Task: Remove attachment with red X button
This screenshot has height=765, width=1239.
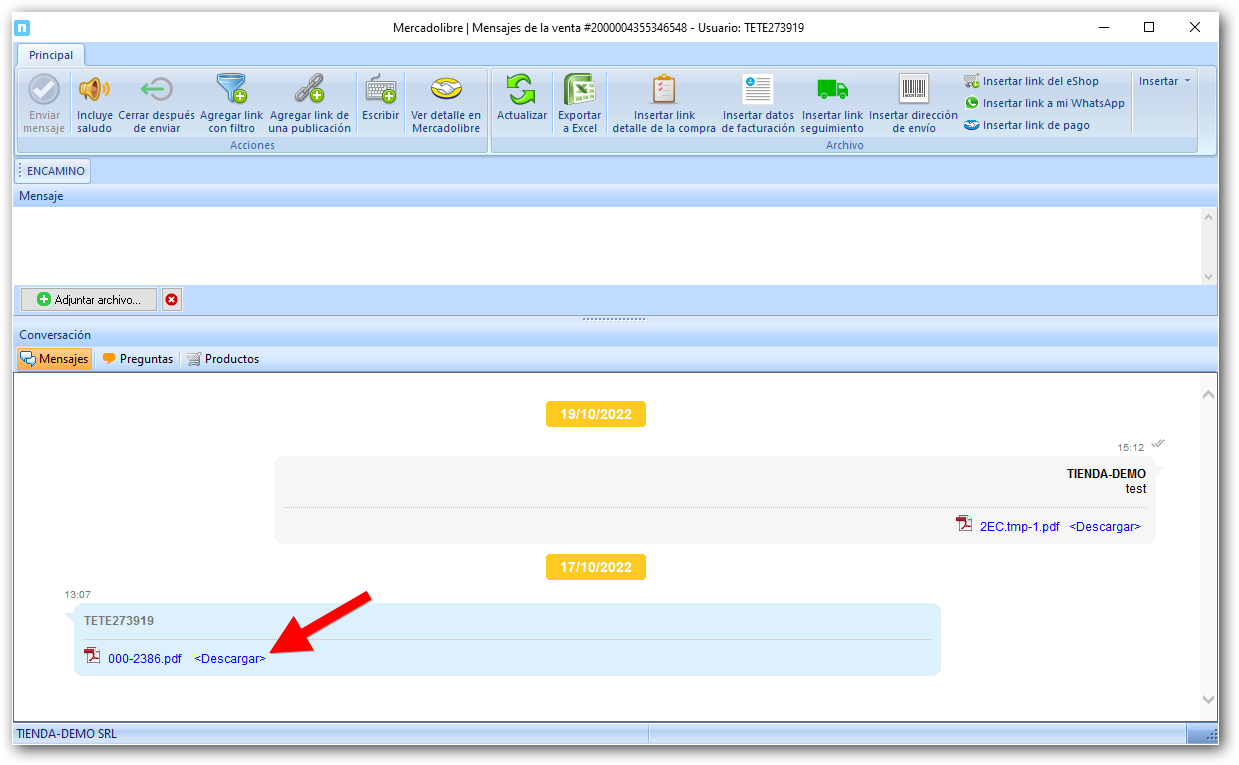Action: [172, 299]
